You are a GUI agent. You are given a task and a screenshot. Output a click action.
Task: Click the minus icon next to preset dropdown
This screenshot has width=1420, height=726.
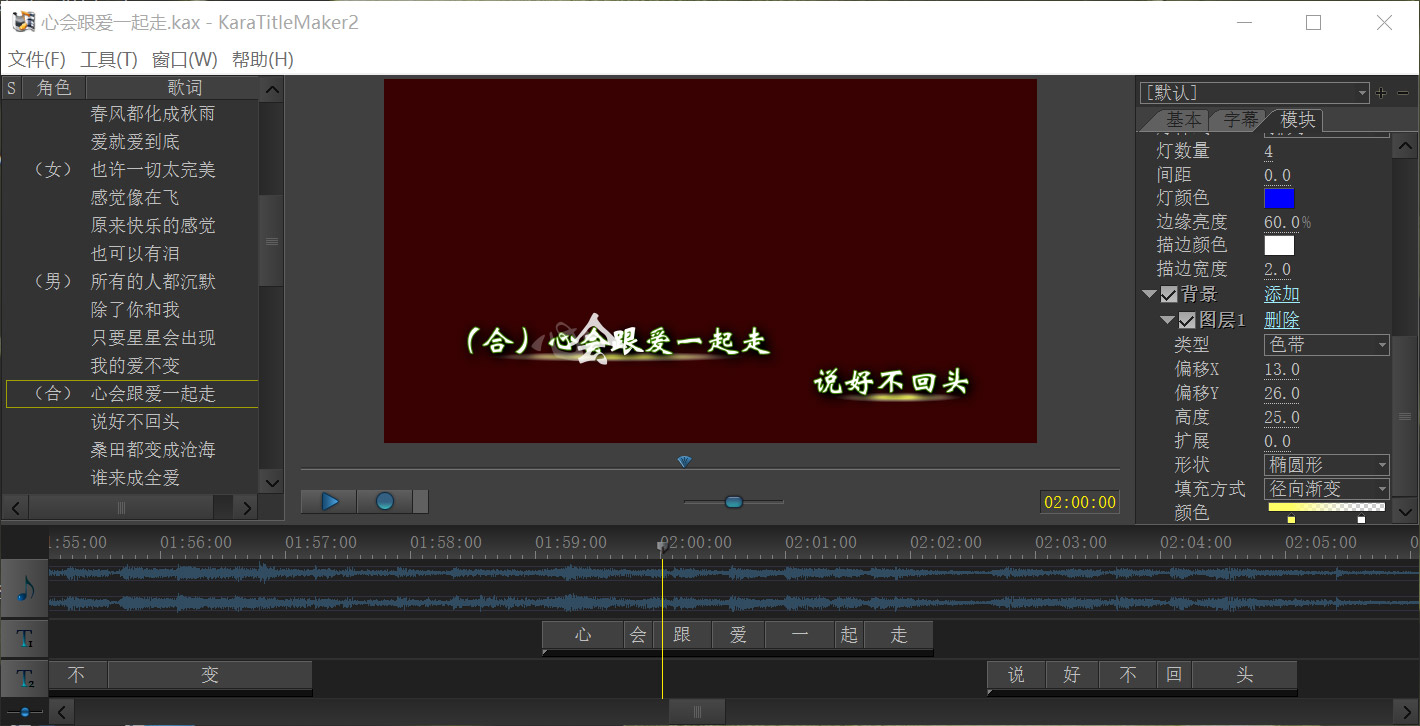pos(1404,93)
